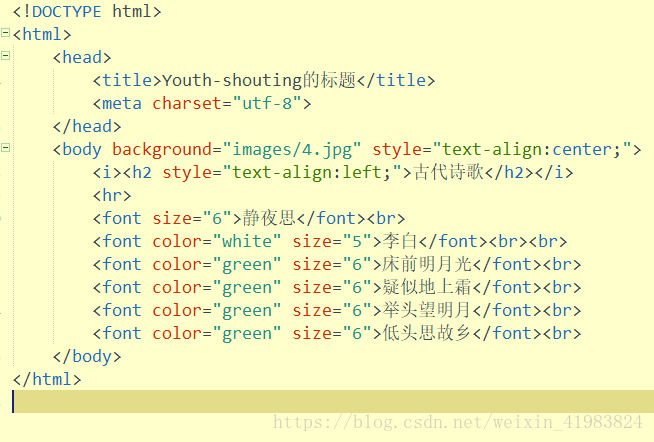Click the "images/4.jpg" value

292,150
